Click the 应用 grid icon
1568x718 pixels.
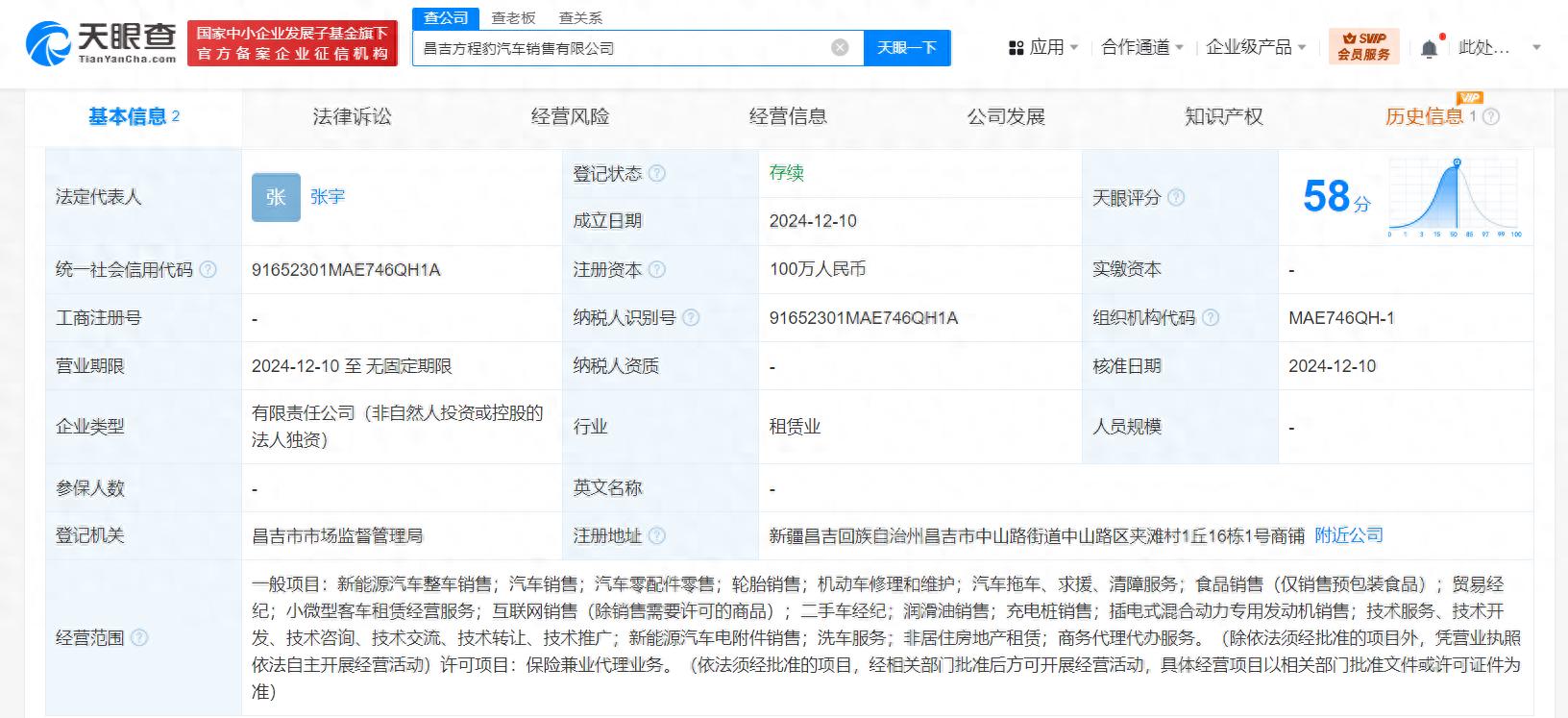(x=1016, y=47)
